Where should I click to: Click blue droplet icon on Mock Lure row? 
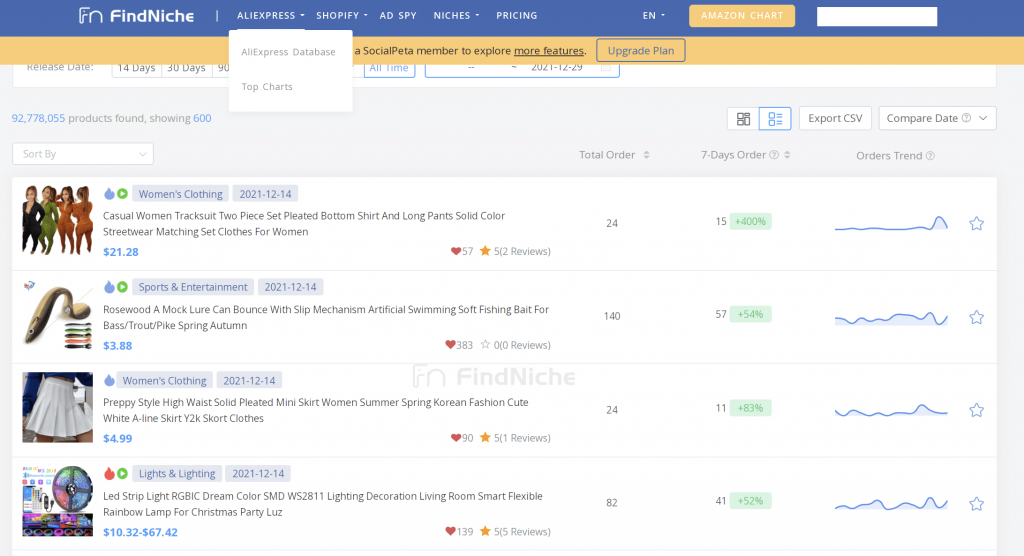coord(109,287)
